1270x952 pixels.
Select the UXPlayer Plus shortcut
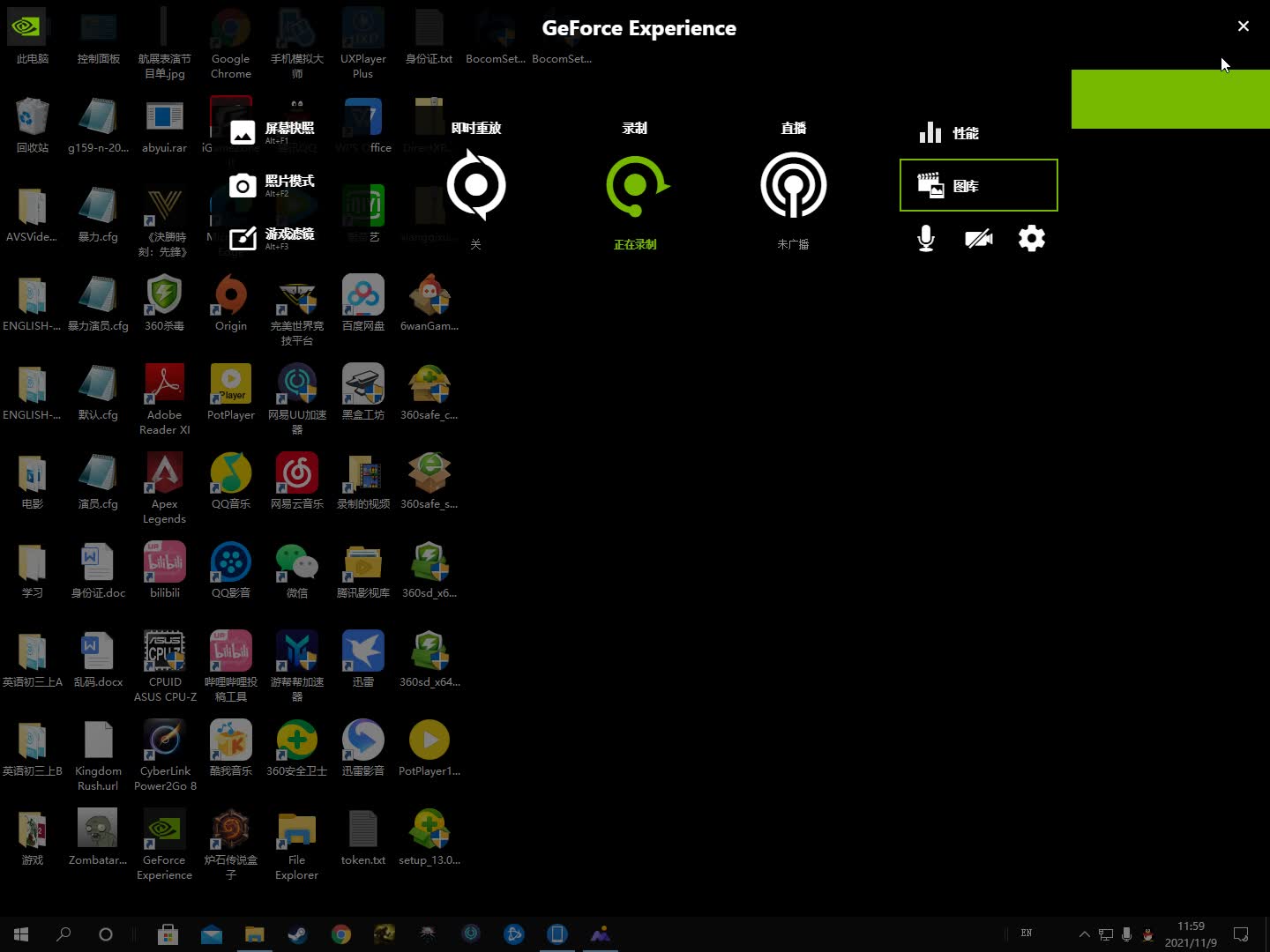(363, 44)
